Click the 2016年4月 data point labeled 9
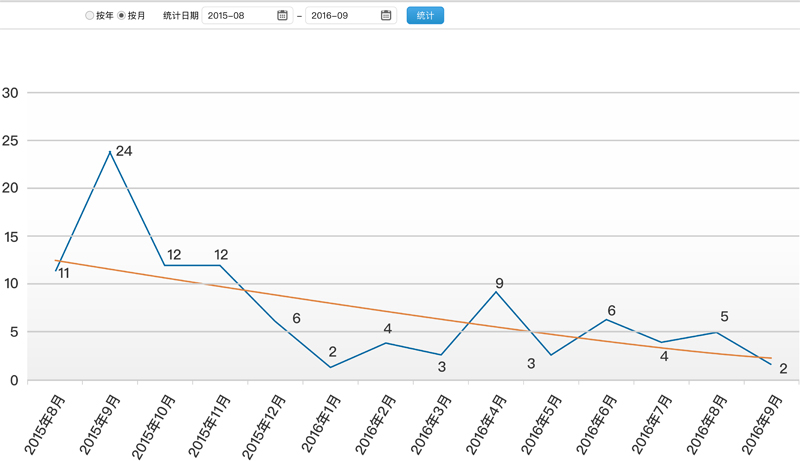Viewport: 800px width, 461px height. click(496, 292)
